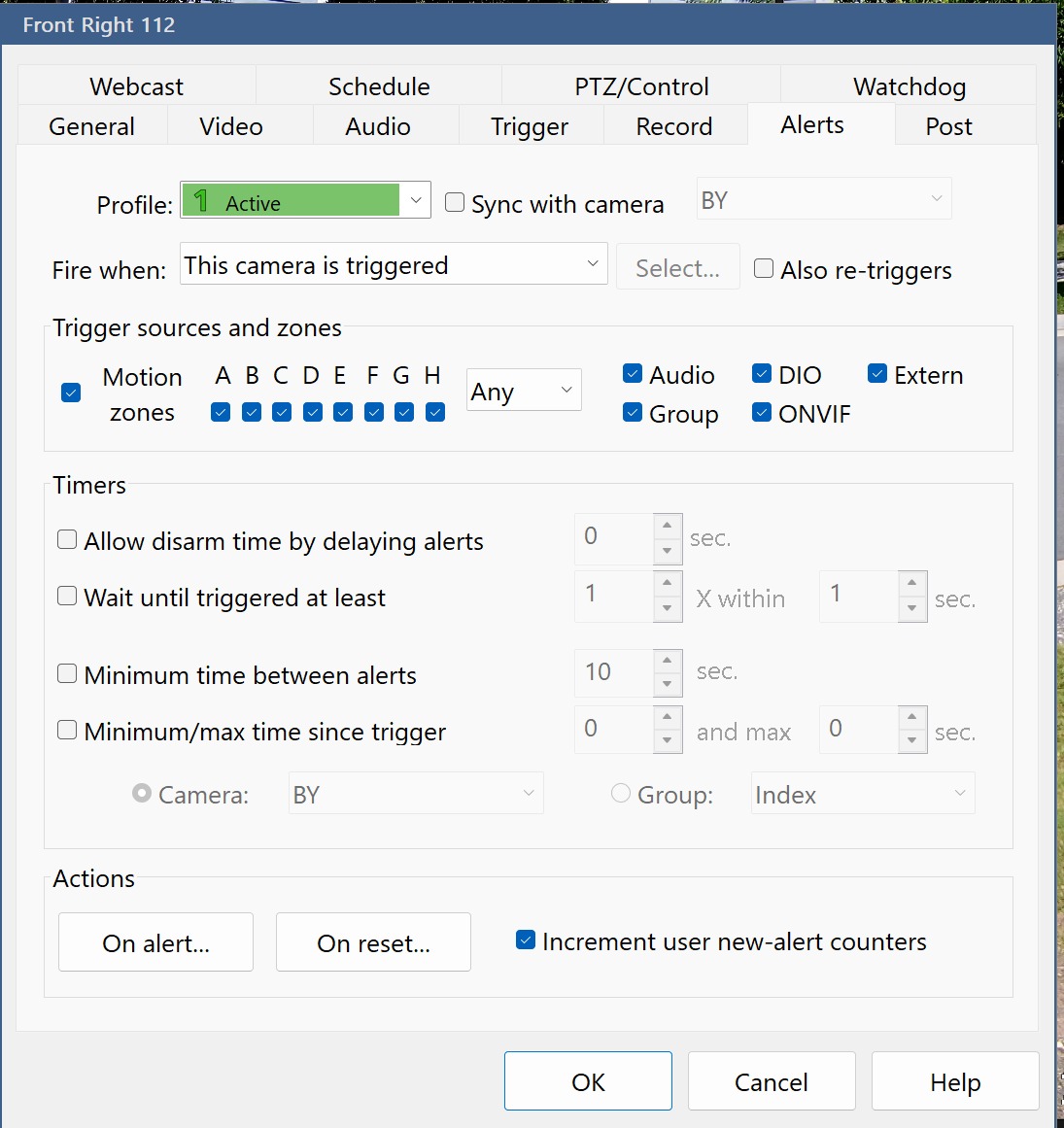Open the Any zones dropdown
The height and width of the screenshot is (1128, 1064).
[524, 391]
